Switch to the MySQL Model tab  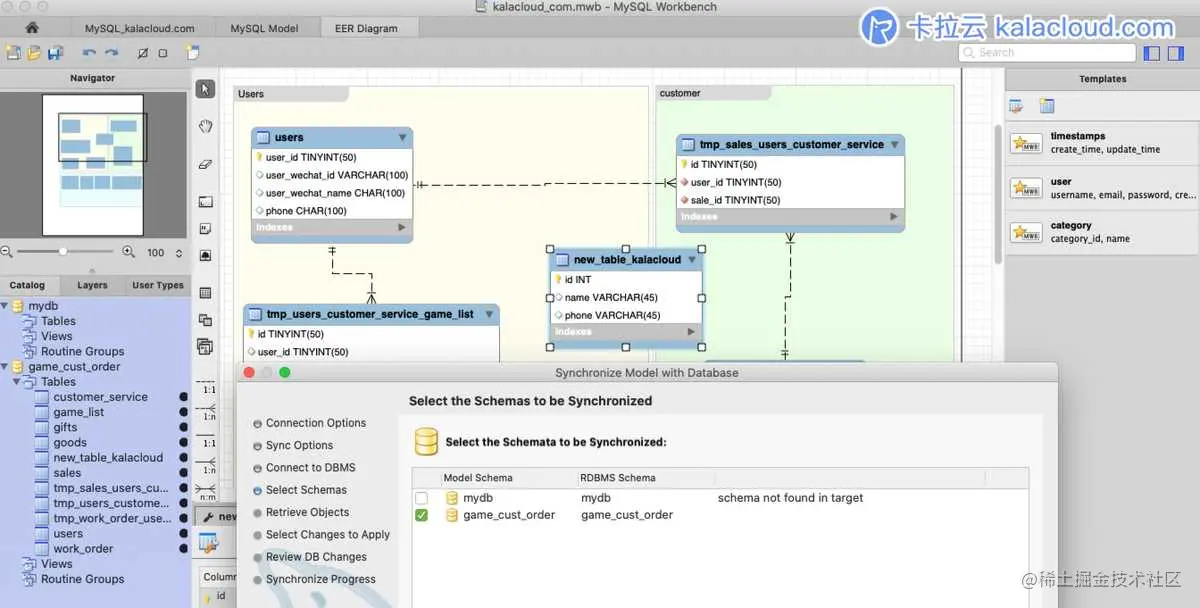pyautogui.click(x=264, y=28)
